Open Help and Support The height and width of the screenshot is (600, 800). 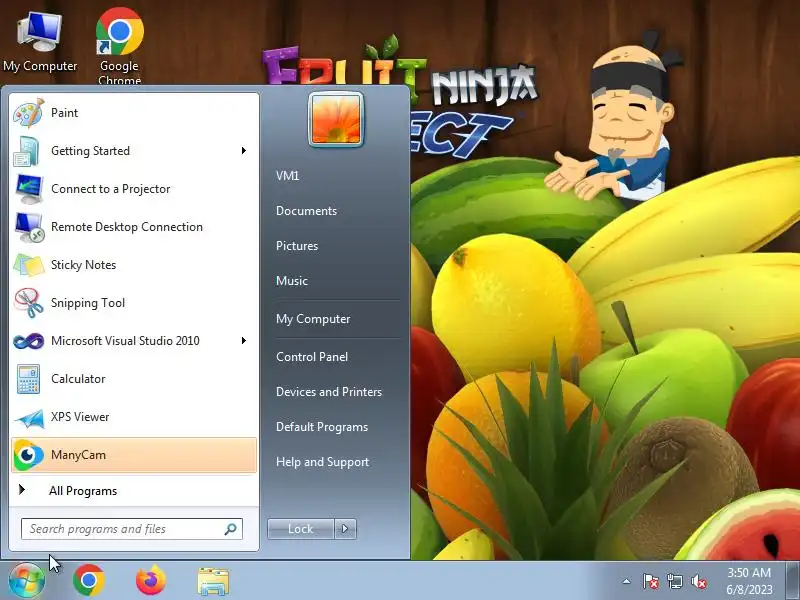click(x=322, y=462)
